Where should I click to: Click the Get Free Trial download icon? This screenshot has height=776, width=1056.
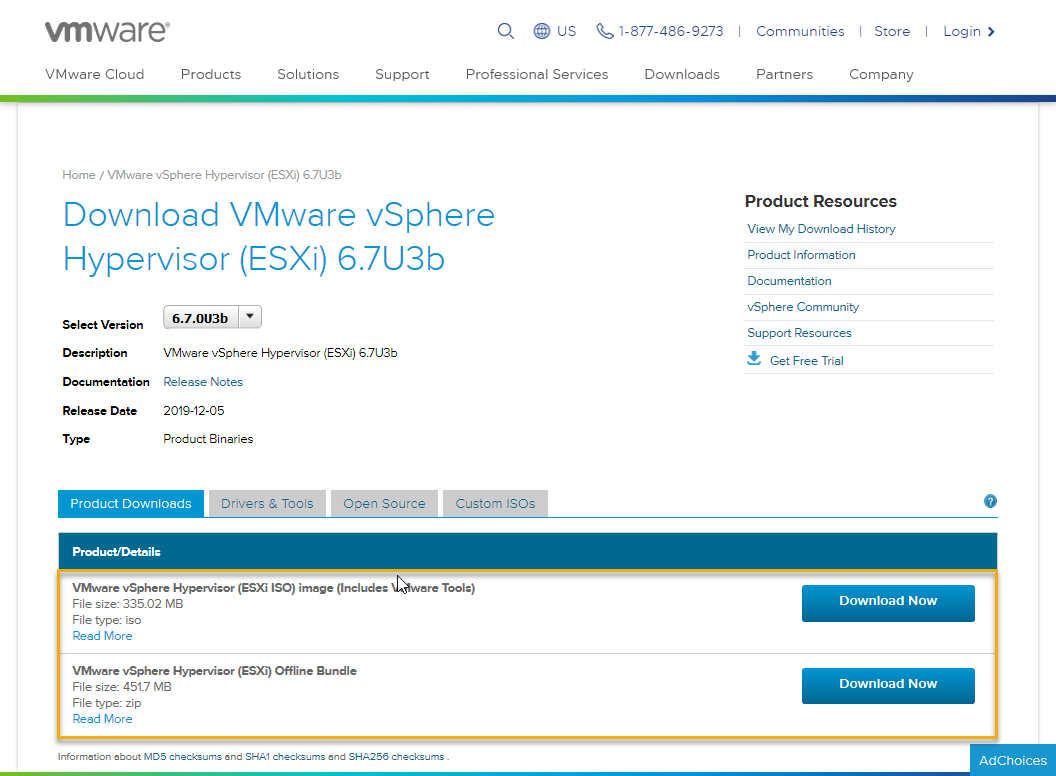(754, 358)
